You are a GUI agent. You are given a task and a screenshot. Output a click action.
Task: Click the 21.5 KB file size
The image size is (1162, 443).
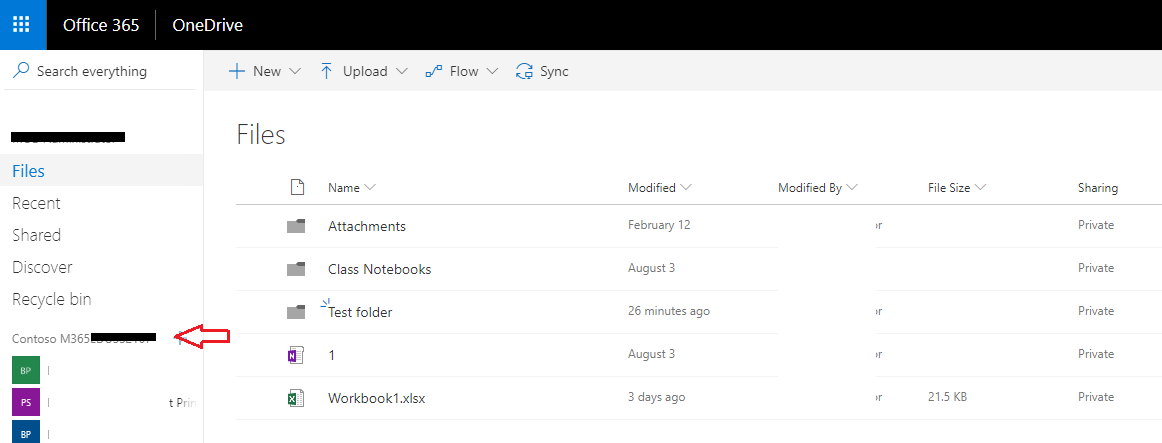[947, 396]
